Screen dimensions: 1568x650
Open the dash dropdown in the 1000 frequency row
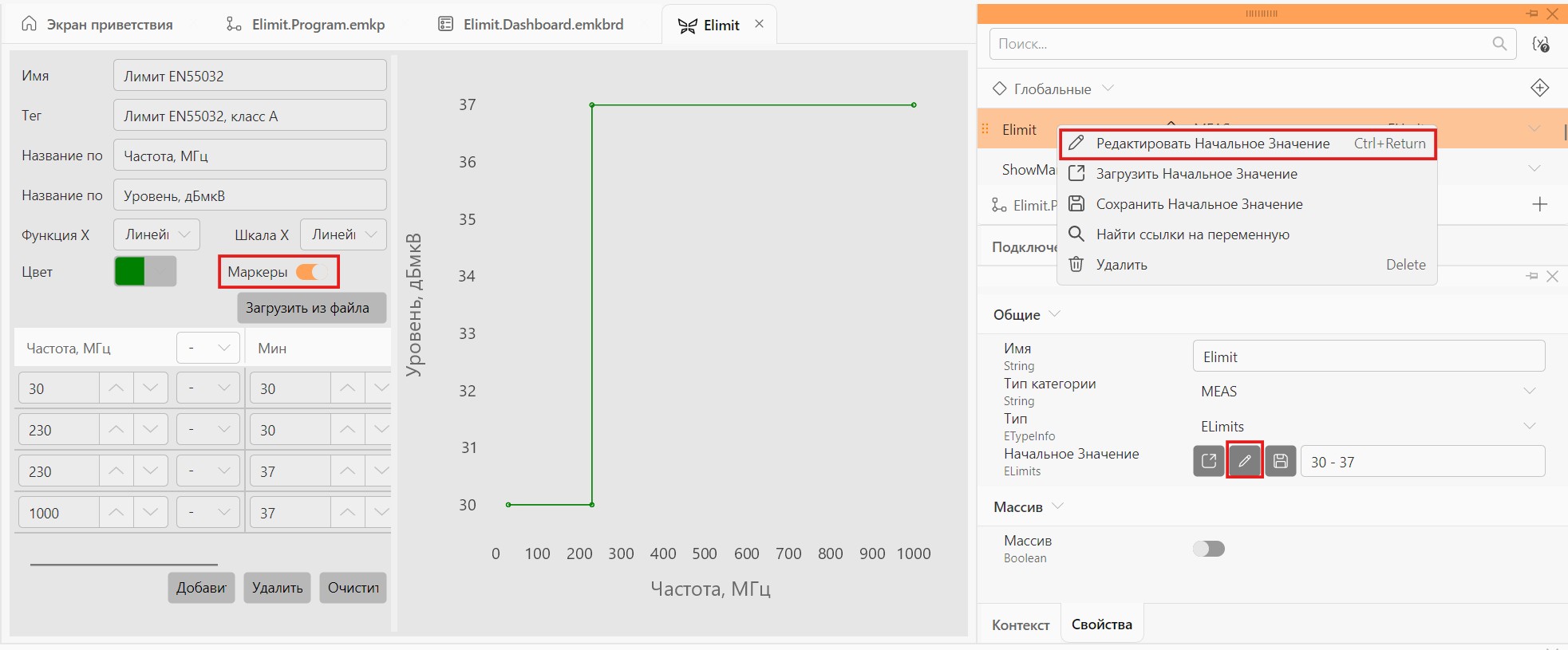(208, 513)
